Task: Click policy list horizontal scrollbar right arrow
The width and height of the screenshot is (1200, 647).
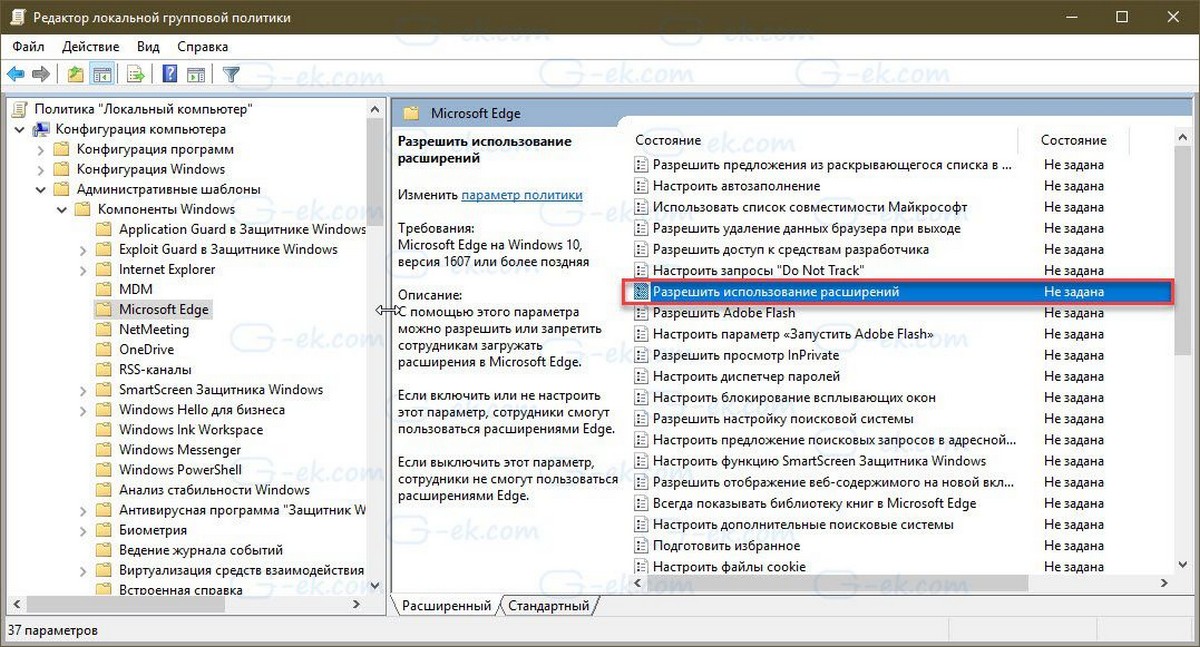Action: 1165,583
